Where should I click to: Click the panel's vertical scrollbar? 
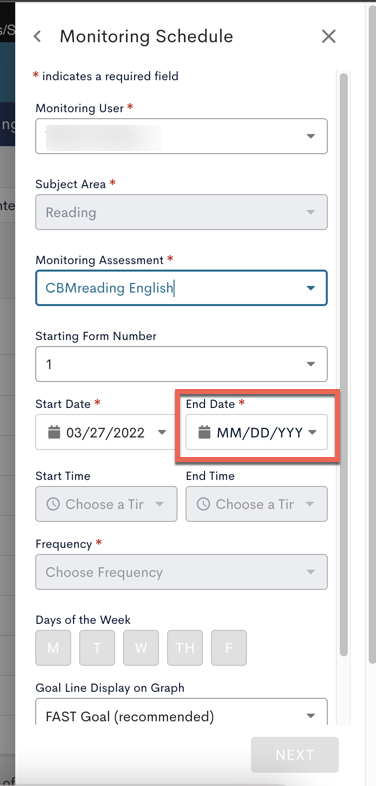[x=343, y=363]
